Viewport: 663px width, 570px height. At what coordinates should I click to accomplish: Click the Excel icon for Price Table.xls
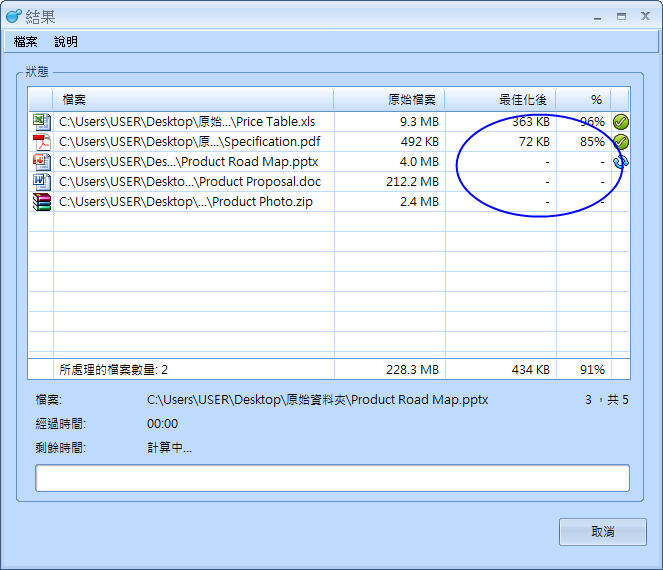pyautogui.click(x=40, y=121)
